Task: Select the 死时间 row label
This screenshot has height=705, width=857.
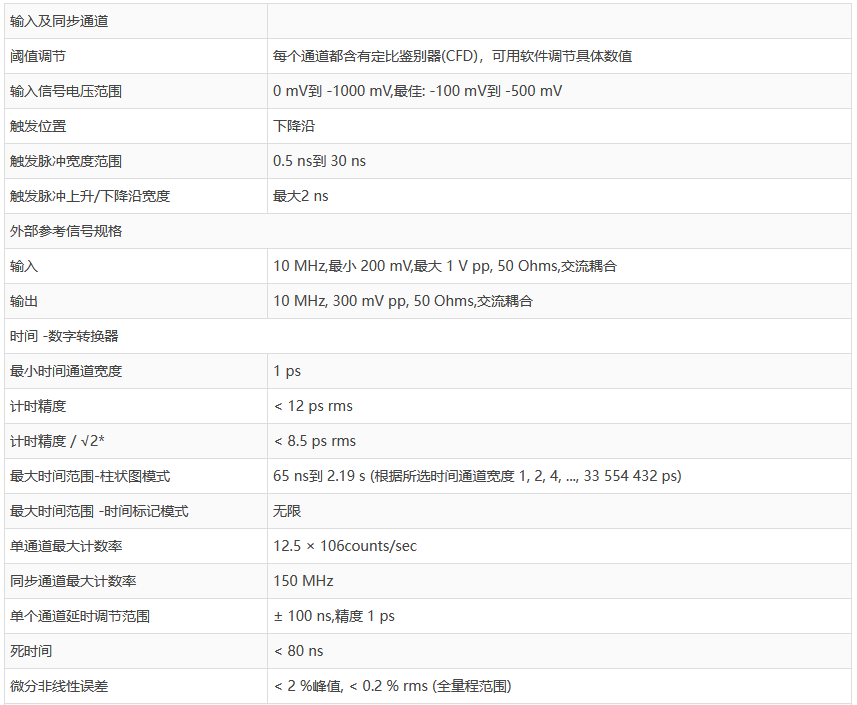Action: [x=31, y=651]
